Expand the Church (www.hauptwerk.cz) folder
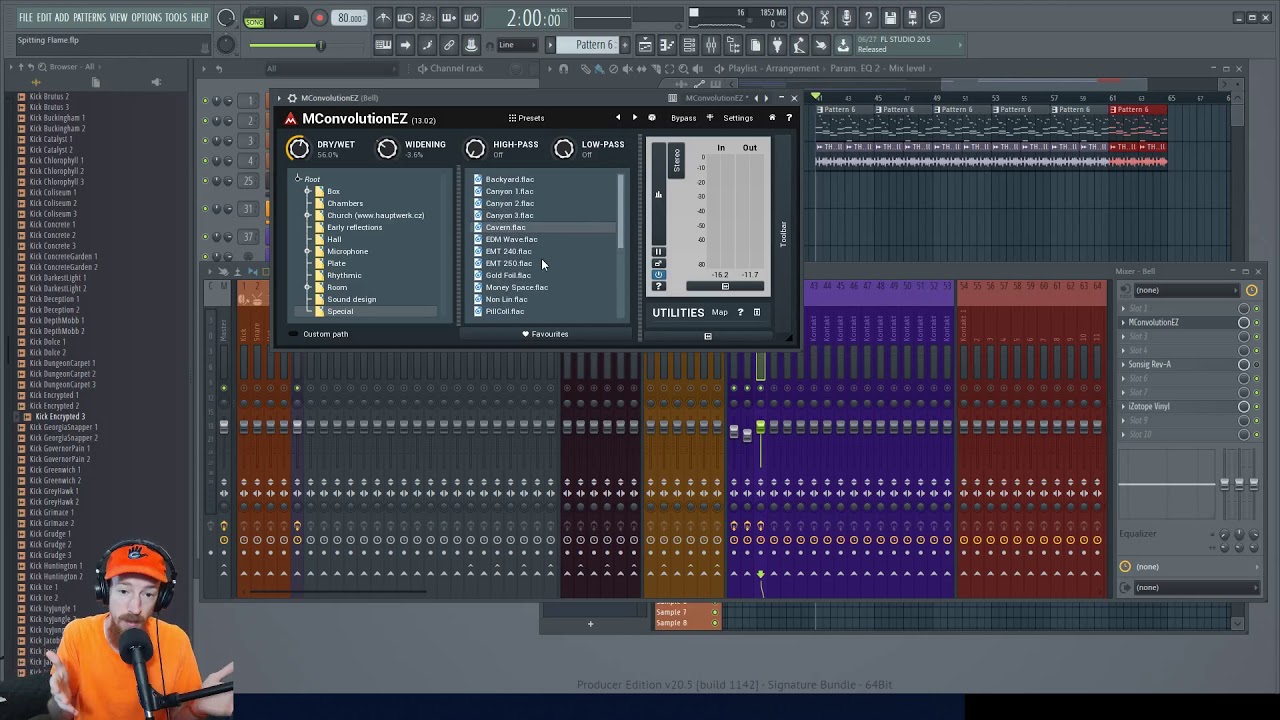 click(308, 215)
